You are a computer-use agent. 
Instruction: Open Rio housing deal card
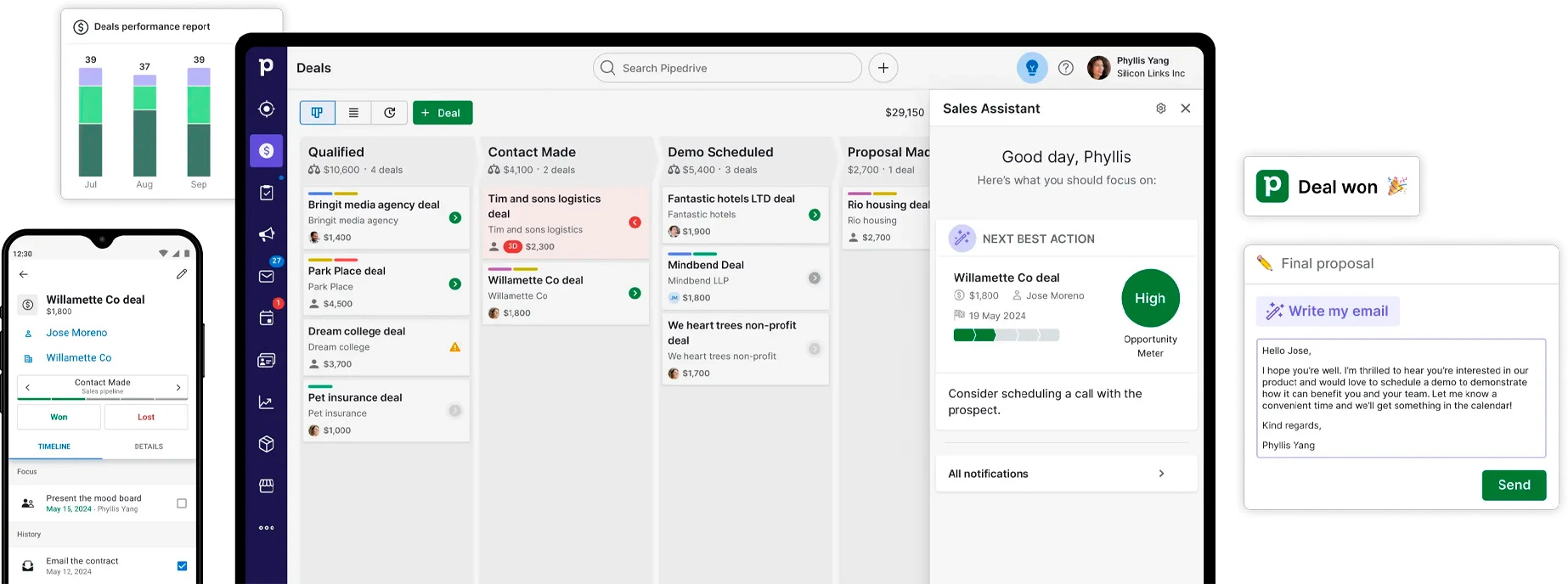[886, 218]
